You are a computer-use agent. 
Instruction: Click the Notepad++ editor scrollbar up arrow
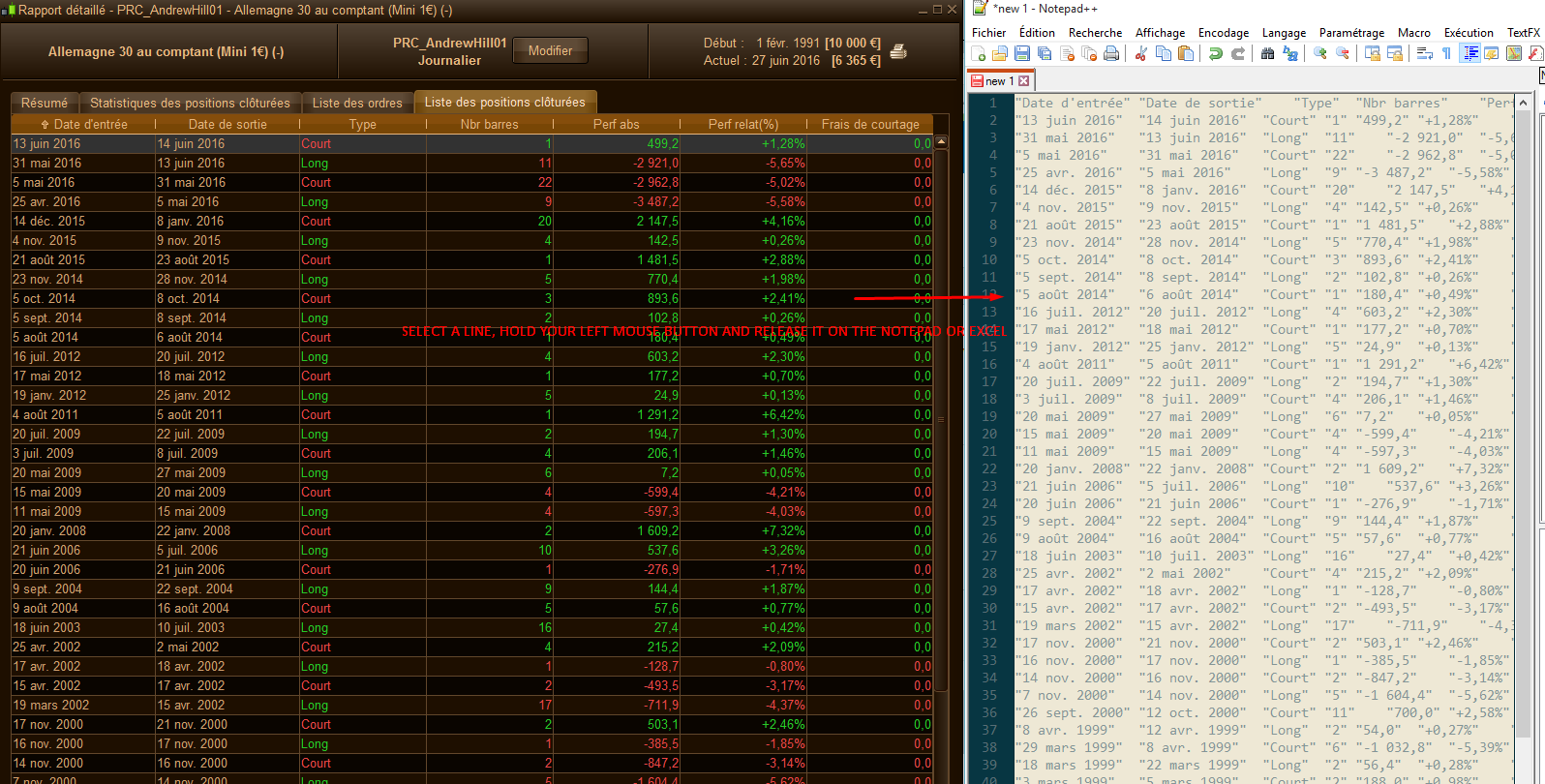[1523, 102]
